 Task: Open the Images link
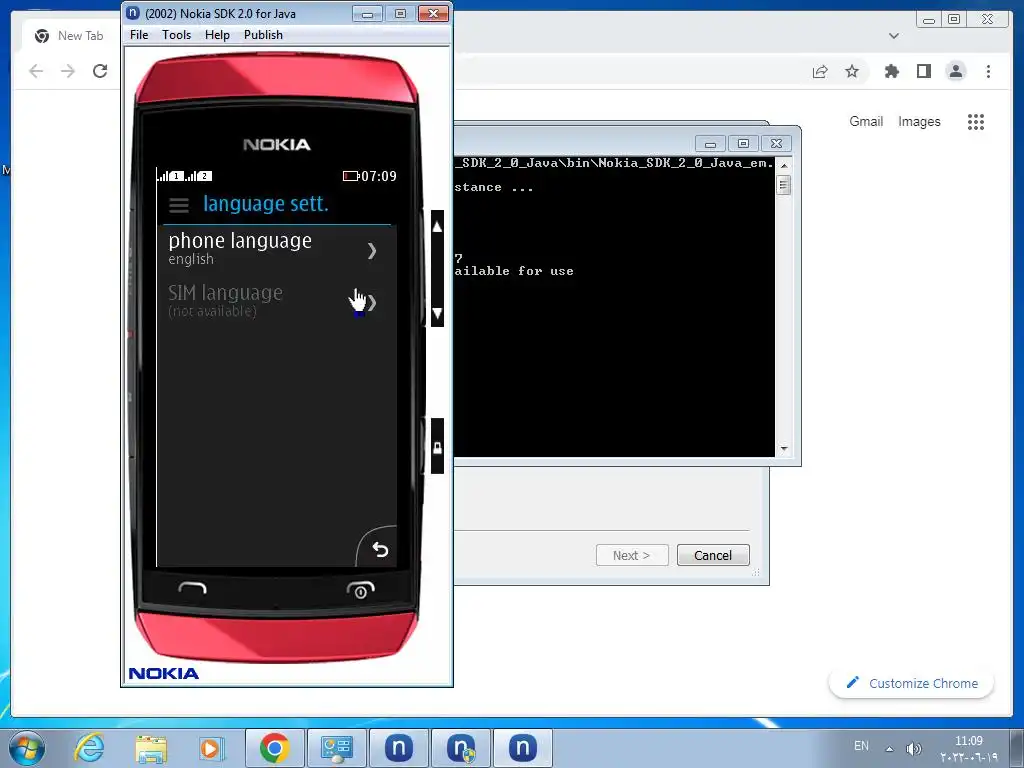(919, 121)
